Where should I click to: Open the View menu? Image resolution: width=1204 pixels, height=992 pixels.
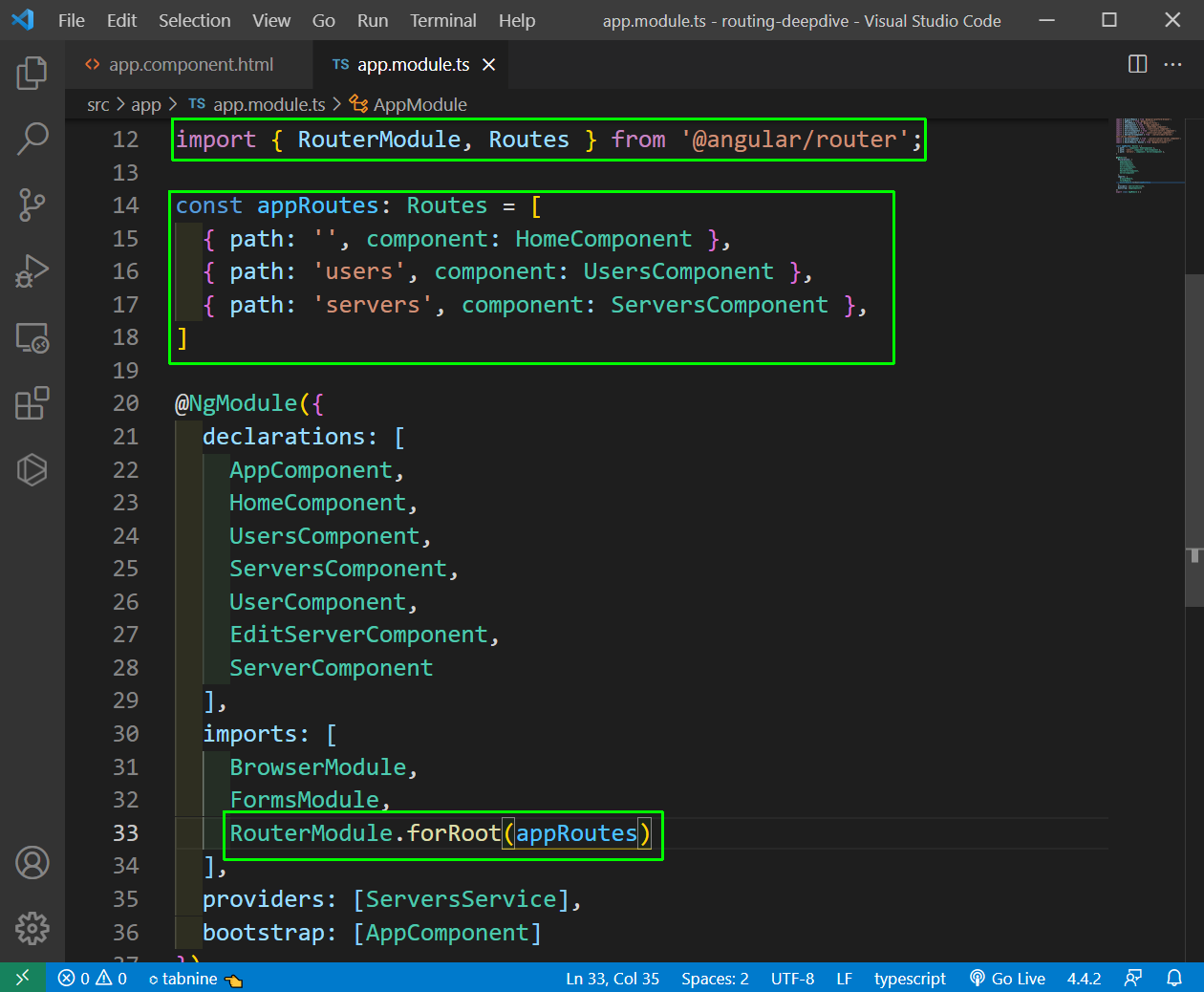pos(271,20)
